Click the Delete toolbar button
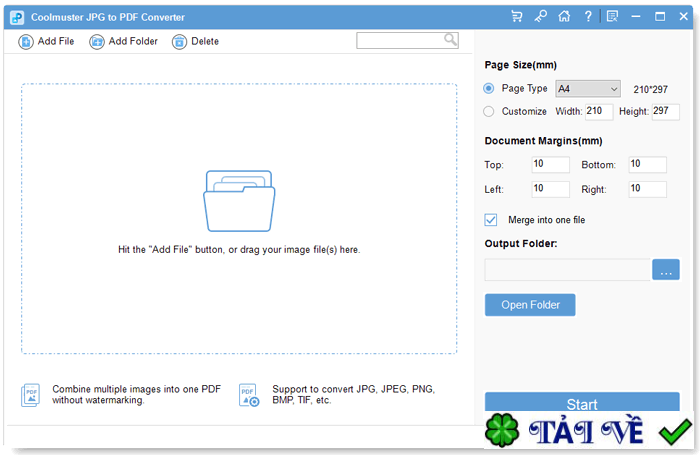The image size is (700, 455). [196, 42]
